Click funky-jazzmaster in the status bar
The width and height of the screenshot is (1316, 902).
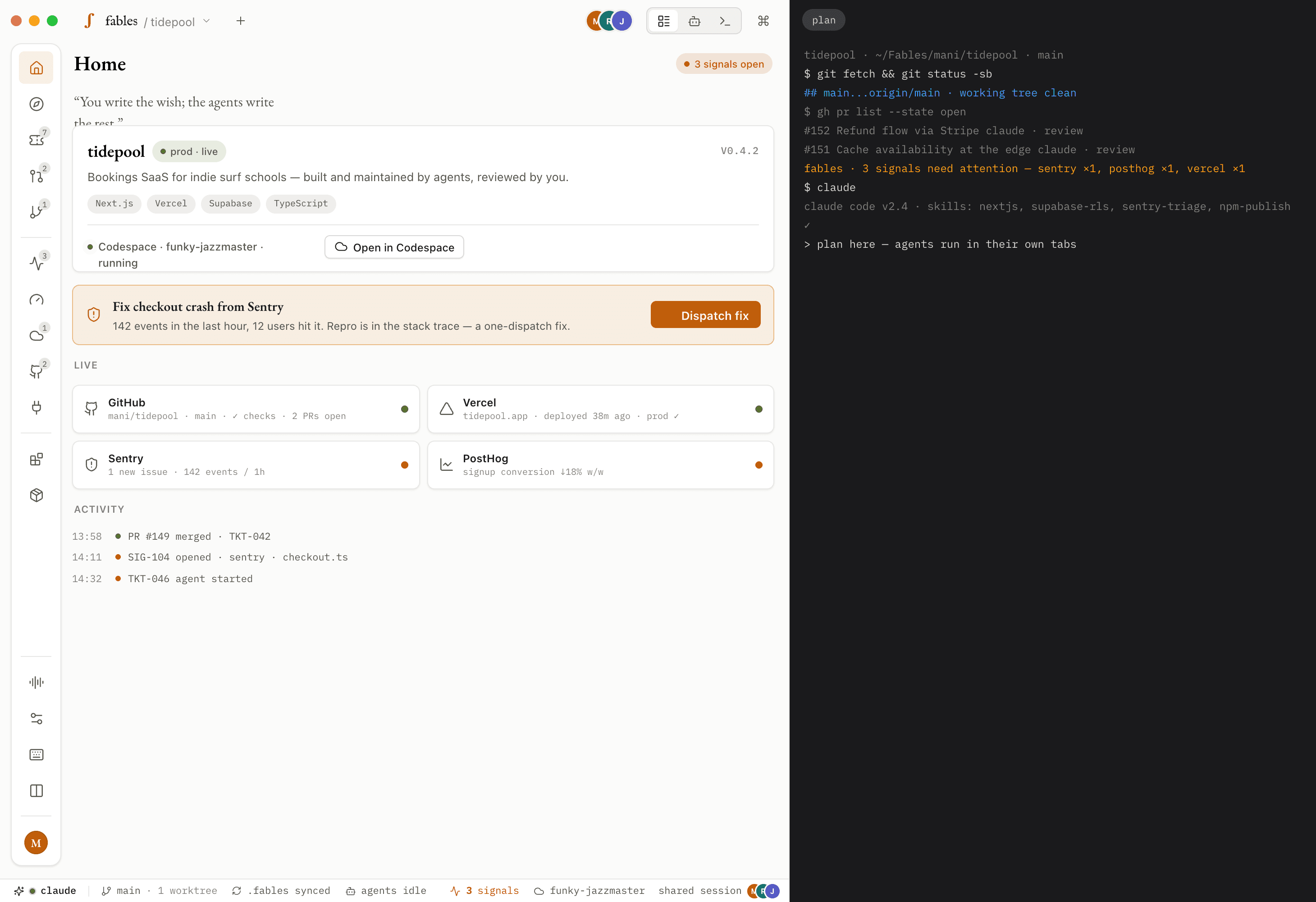[x=589, y=891]
